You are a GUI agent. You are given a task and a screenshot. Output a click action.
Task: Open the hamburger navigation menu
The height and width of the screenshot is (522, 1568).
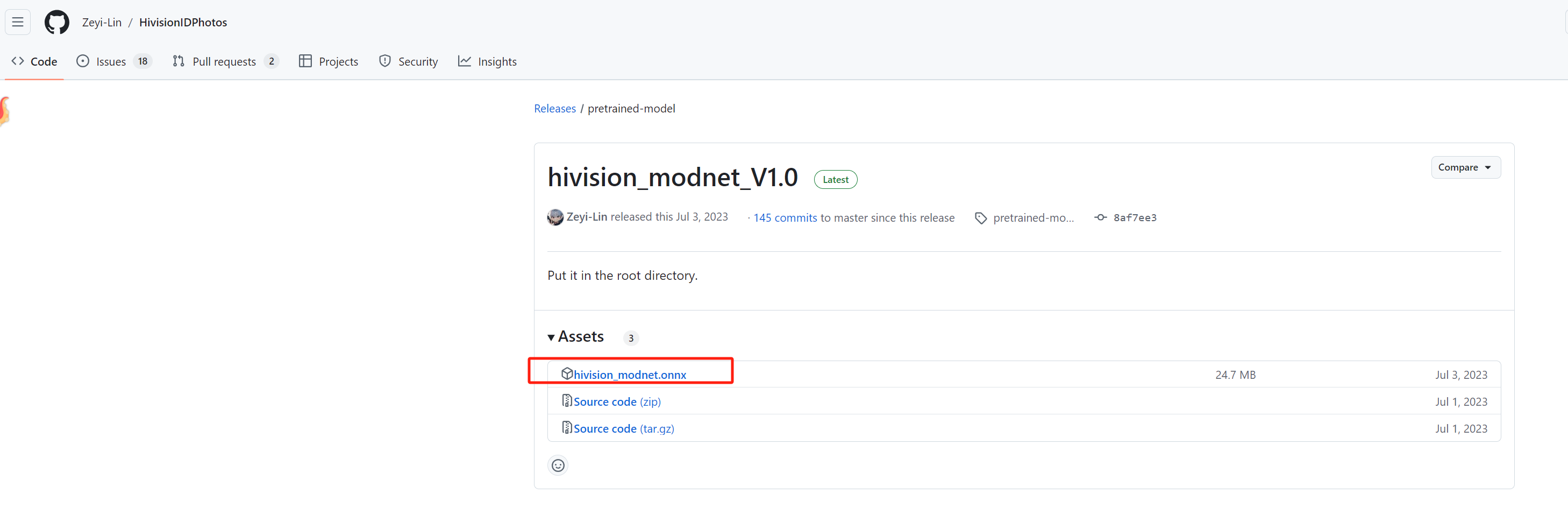click(x=18, y=23)
